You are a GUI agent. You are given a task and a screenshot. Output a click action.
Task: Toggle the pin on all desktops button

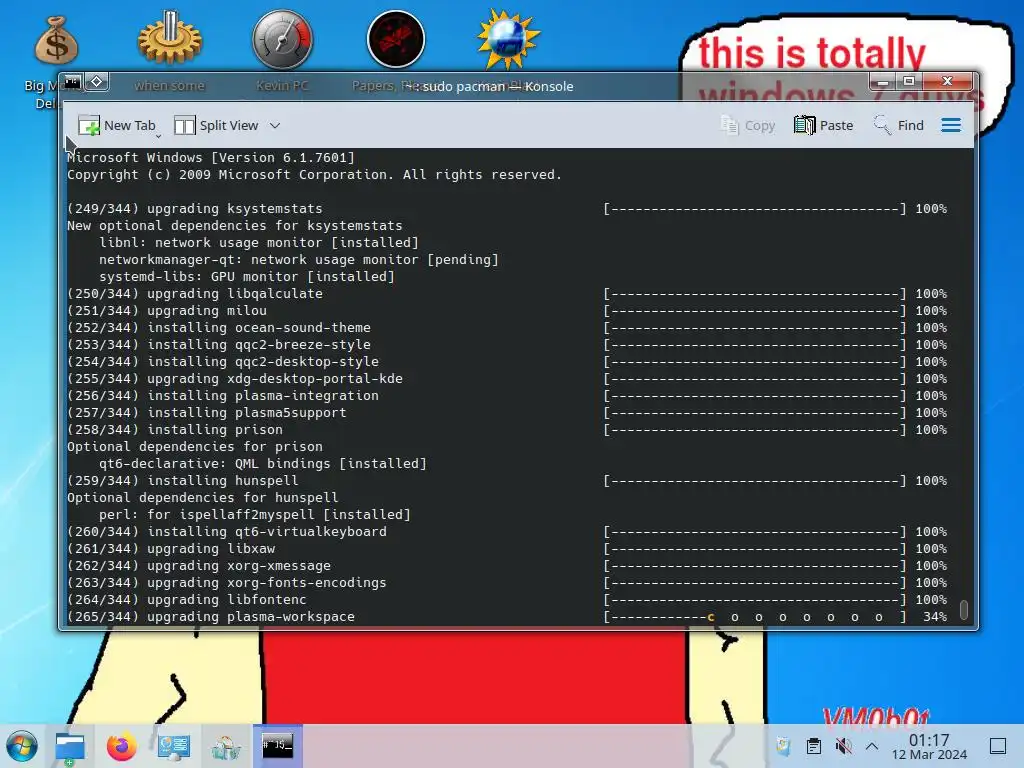pos(97,82)
